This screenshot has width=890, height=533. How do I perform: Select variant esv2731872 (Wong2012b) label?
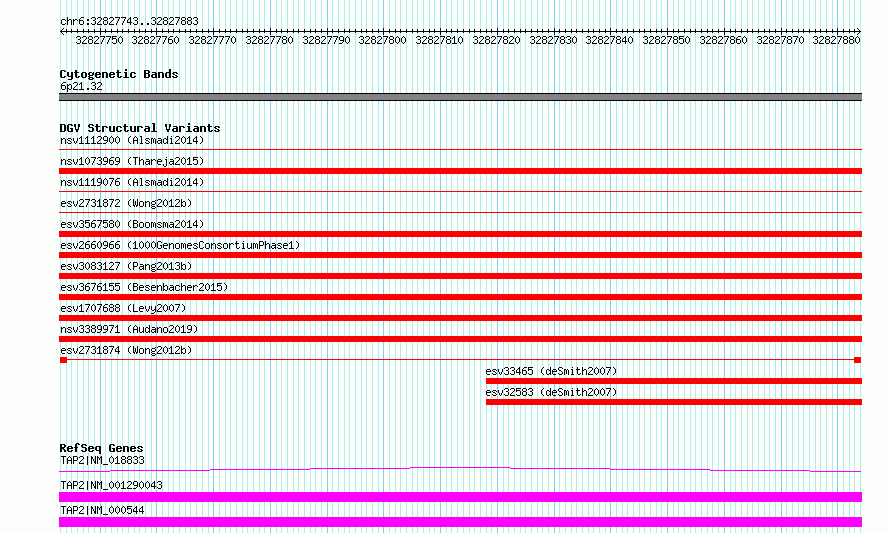pyautogui.click(x=126, y=203)
